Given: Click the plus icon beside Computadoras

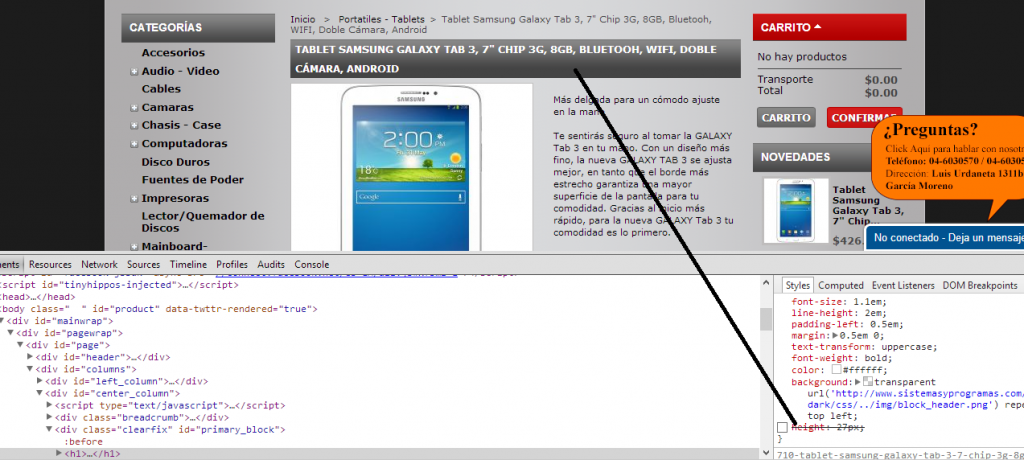Looking at the screenshot, I should tap(133, 143).
